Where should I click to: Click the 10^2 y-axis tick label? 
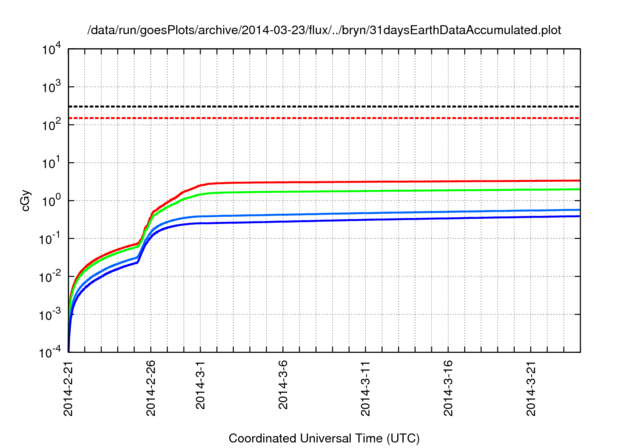tap(51, 125)
